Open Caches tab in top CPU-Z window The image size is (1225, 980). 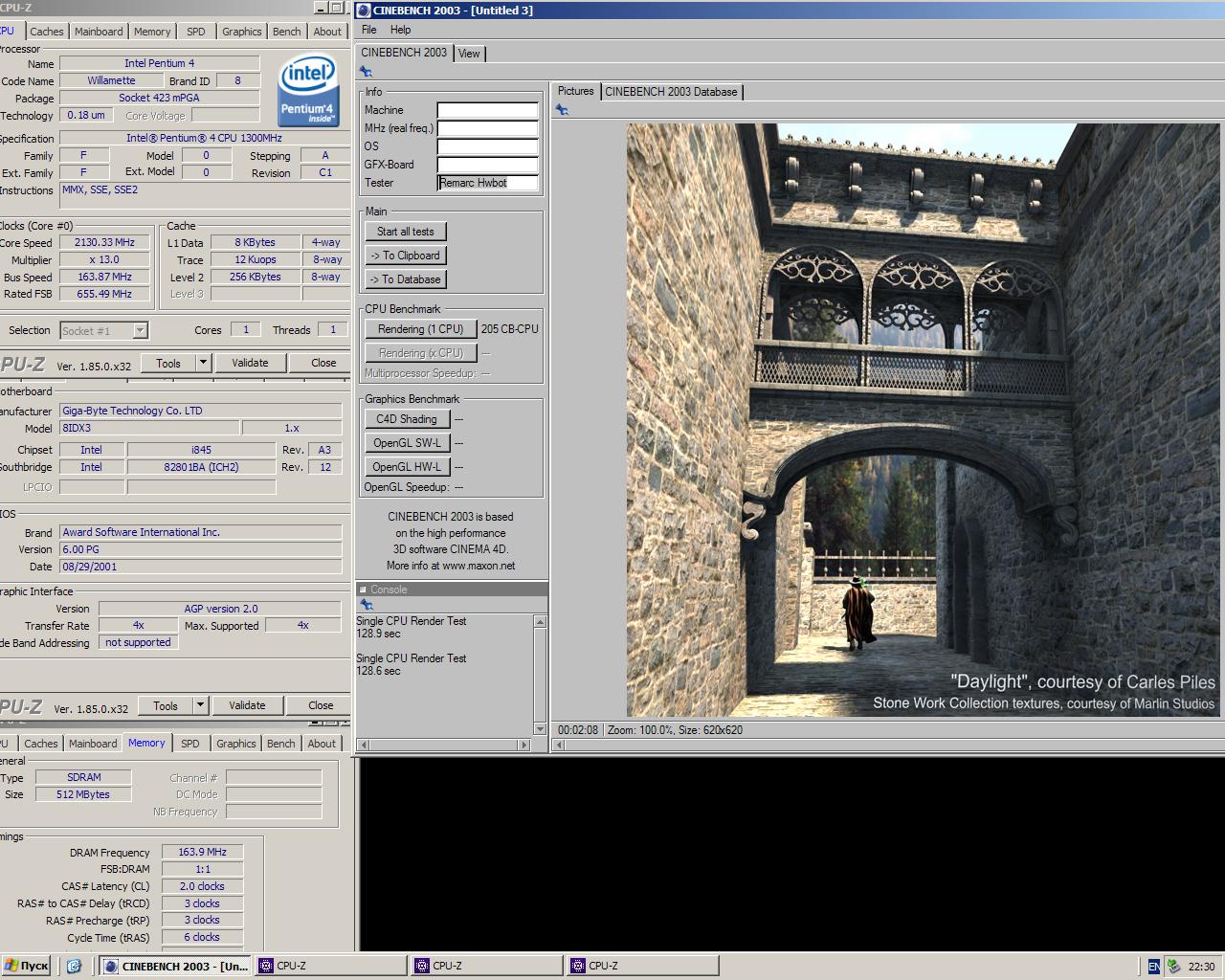pos(46,32)
